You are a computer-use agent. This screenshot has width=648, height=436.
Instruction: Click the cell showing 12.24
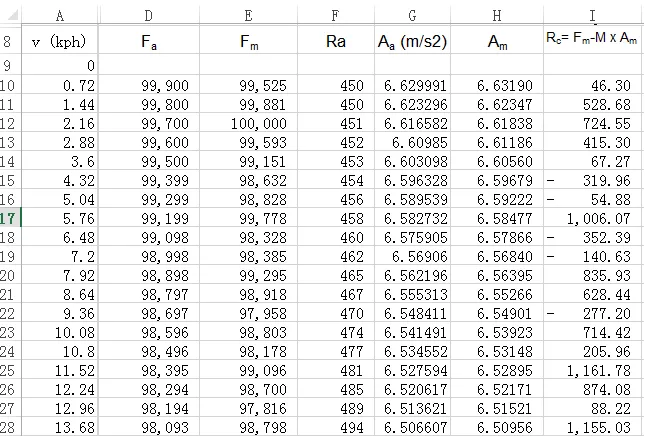(x=60, y=389)
